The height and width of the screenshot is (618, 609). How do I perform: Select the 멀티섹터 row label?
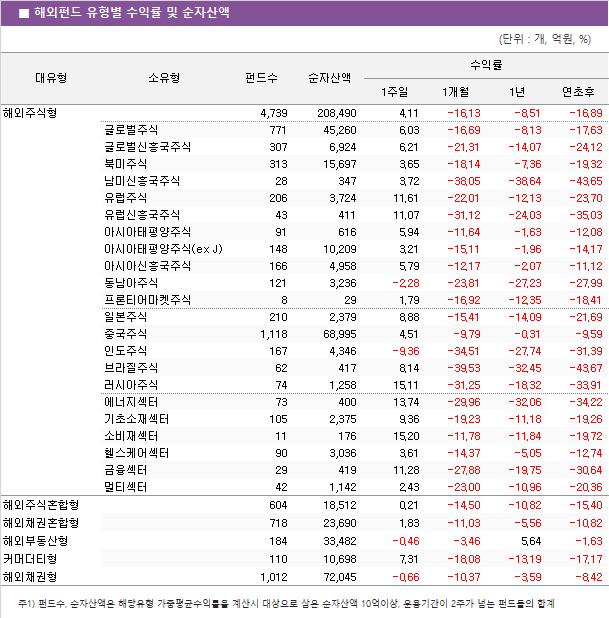click(125, 487)
